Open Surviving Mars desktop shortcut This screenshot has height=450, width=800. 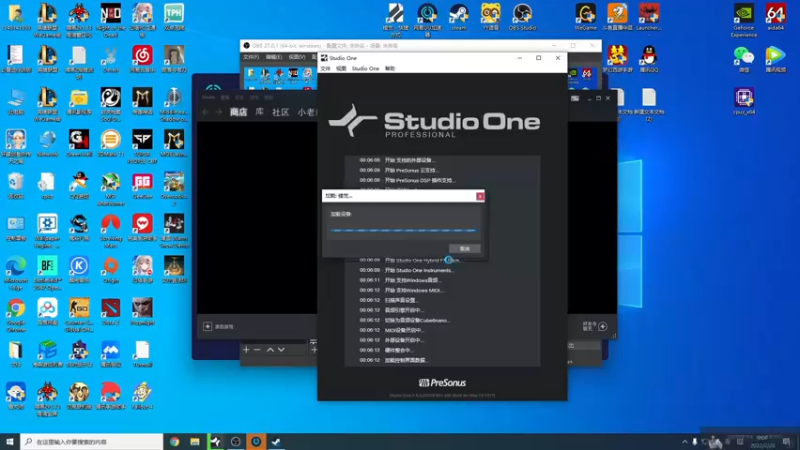coord(111,231)
